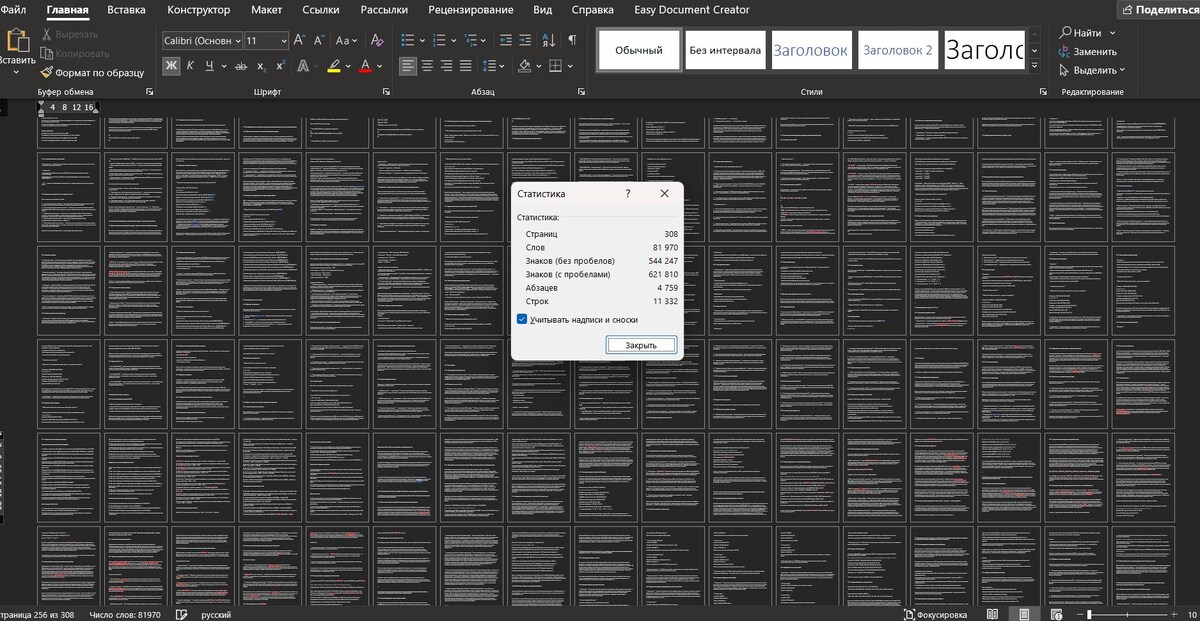Apply strikethrough formatting
Image resolution: width=1200 pixels, height=621 pixels.
[240, 66]
